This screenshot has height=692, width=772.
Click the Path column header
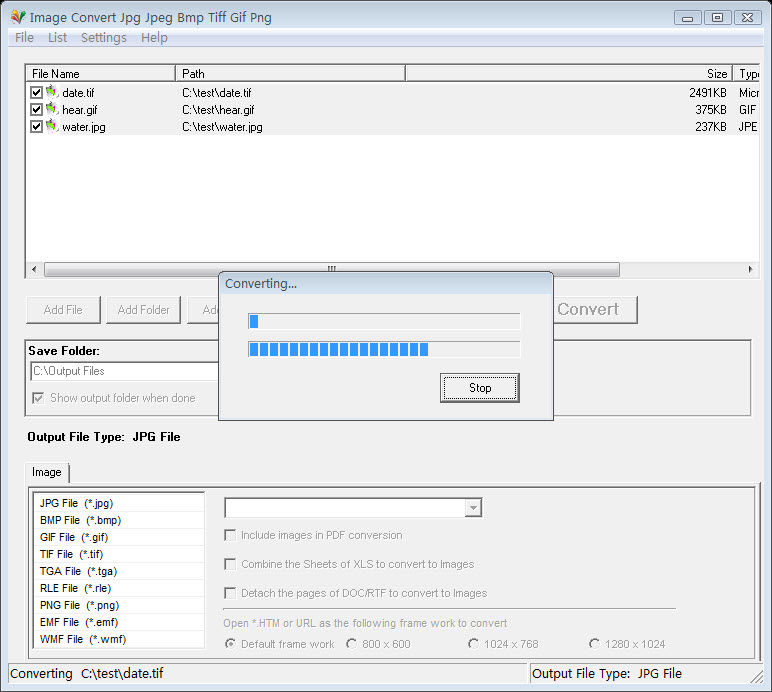point(290,74)
